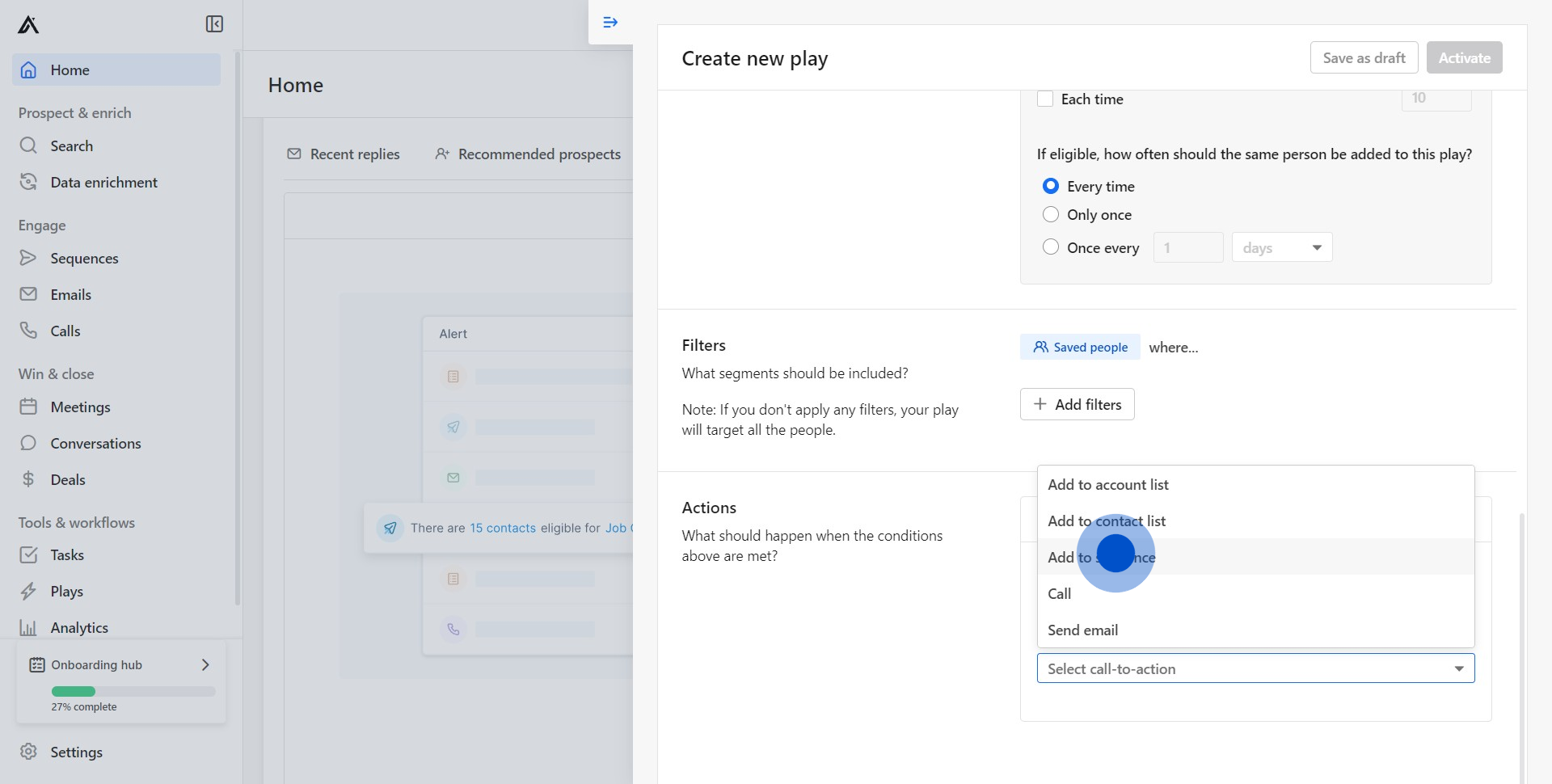This screenshot has width=1552, height=784.
Task: Open Sequences via the paper-plane icon
Action: [x=28, y=258]
